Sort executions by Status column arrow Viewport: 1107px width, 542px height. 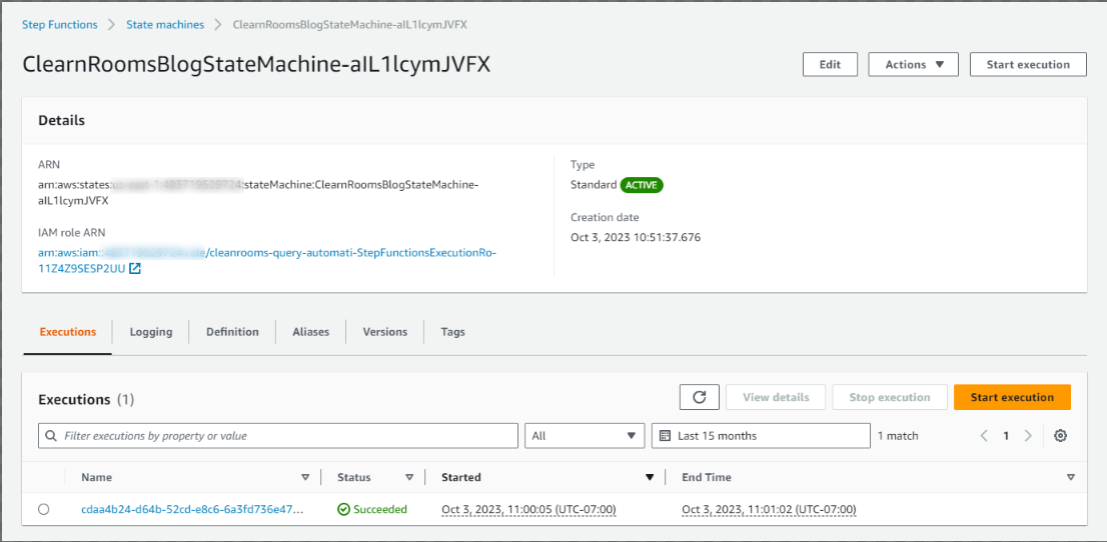[409, 477]
